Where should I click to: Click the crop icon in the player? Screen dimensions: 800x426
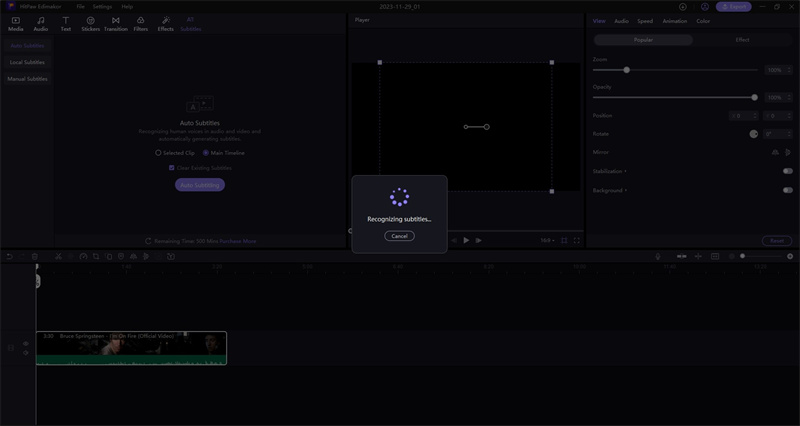[x=564, y=240]
